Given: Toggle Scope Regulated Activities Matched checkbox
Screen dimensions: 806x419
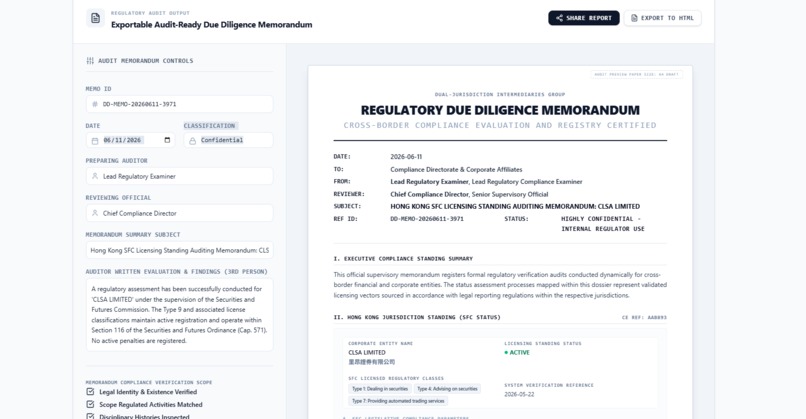Looking at the screenshot, I should click(90, 404).
